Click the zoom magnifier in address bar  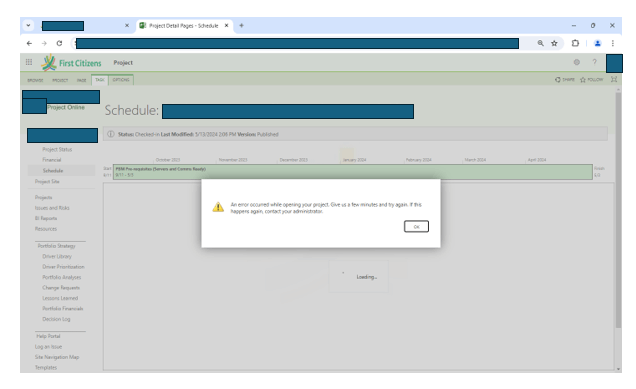(540, 43)
